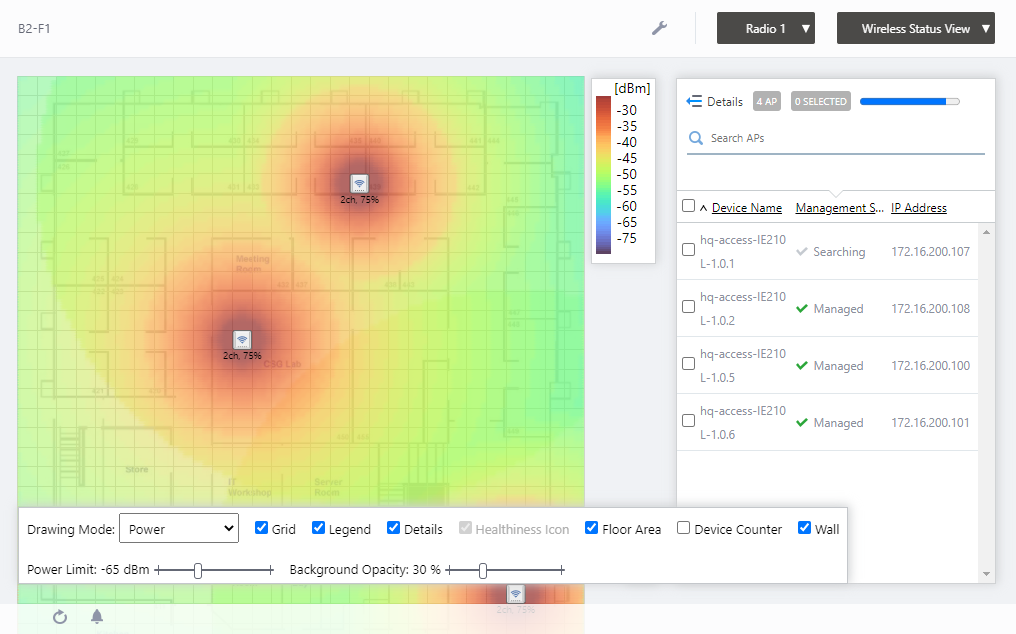Image resolution: width=1016 pixels, height=634 pixels.
Task: Sort by IP Address column header
Action: tap(918, 208)
